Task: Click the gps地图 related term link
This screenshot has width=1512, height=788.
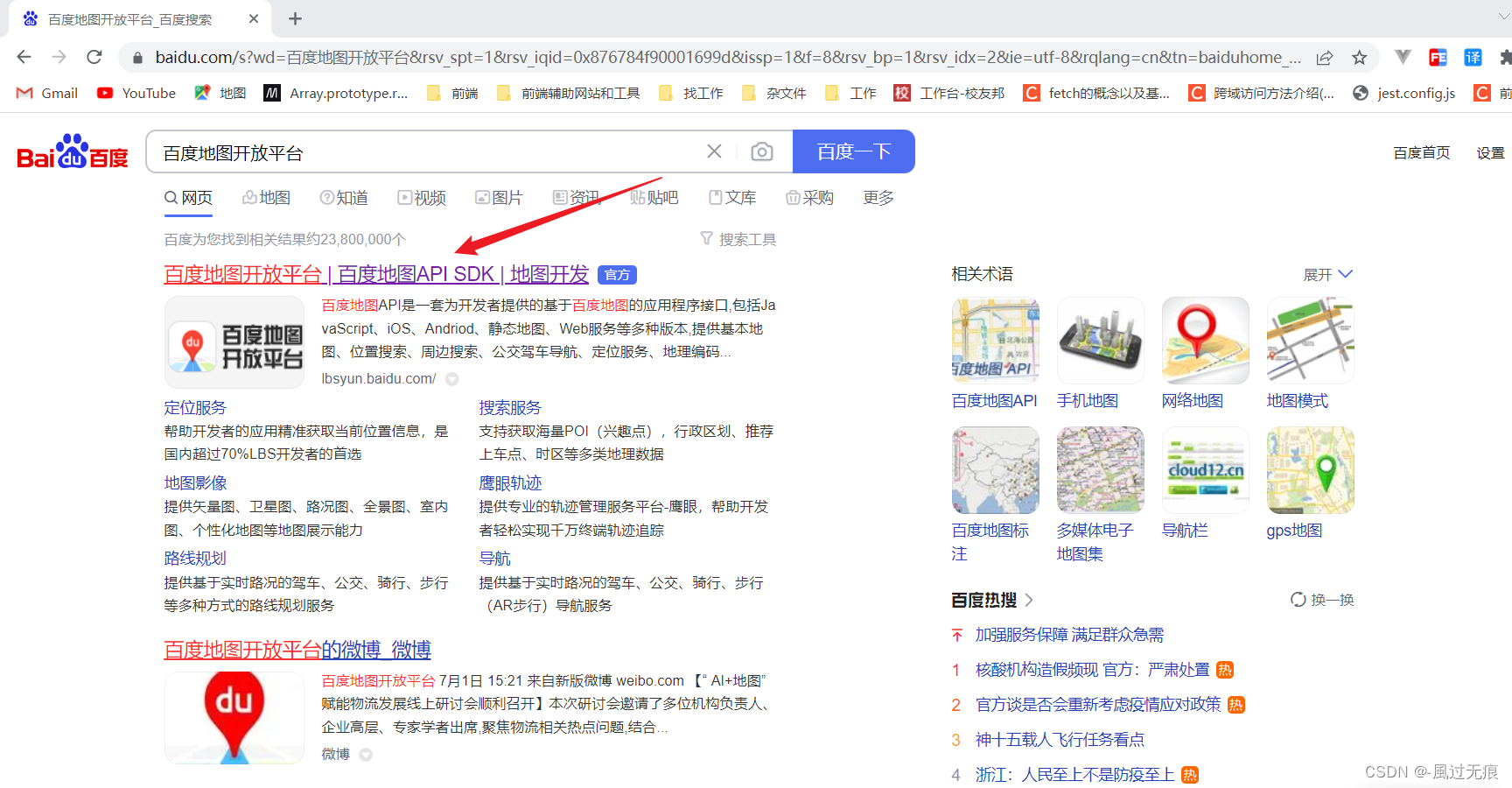Action: point(1294,531)
